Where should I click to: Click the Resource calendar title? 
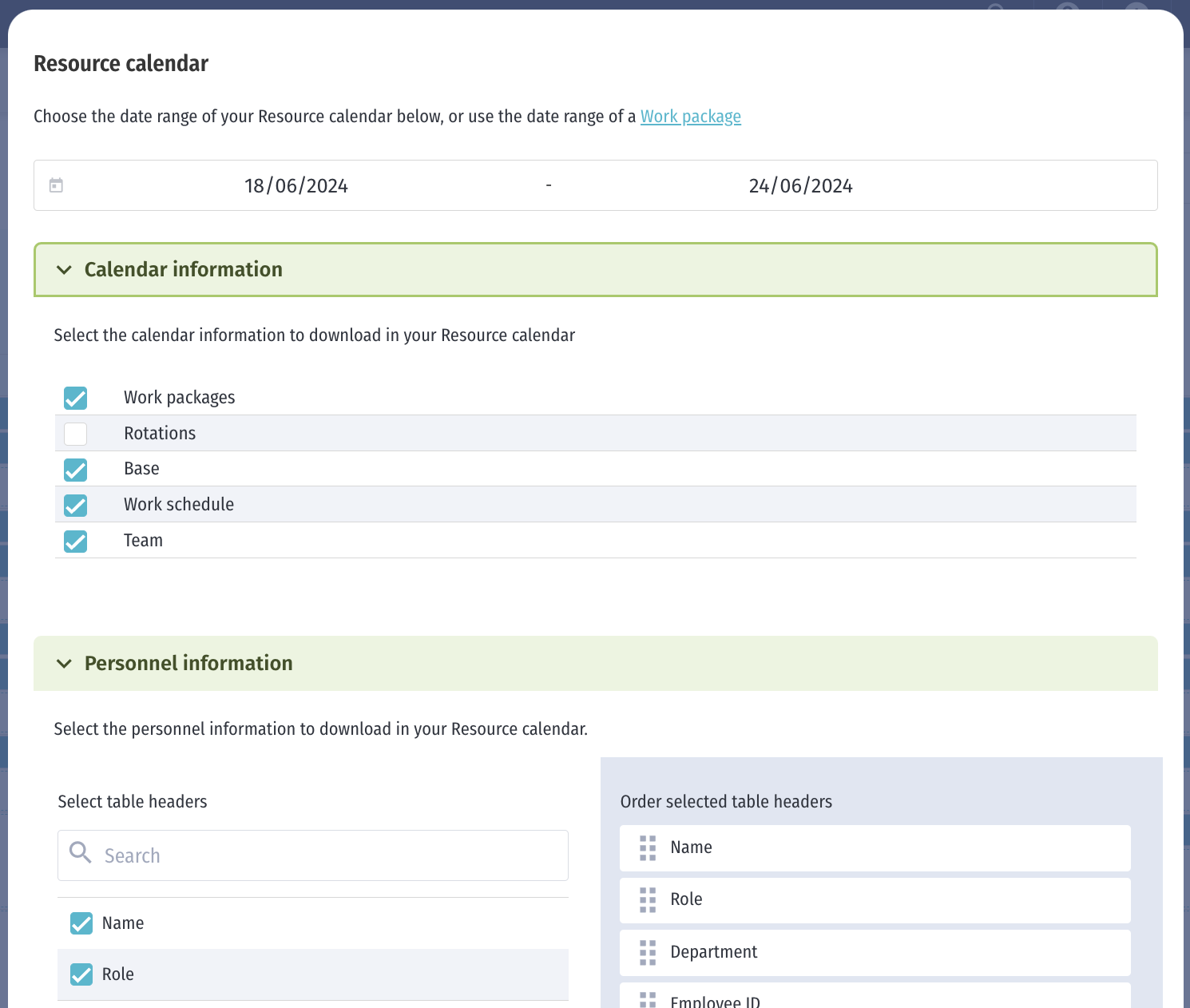pos(121,64)
